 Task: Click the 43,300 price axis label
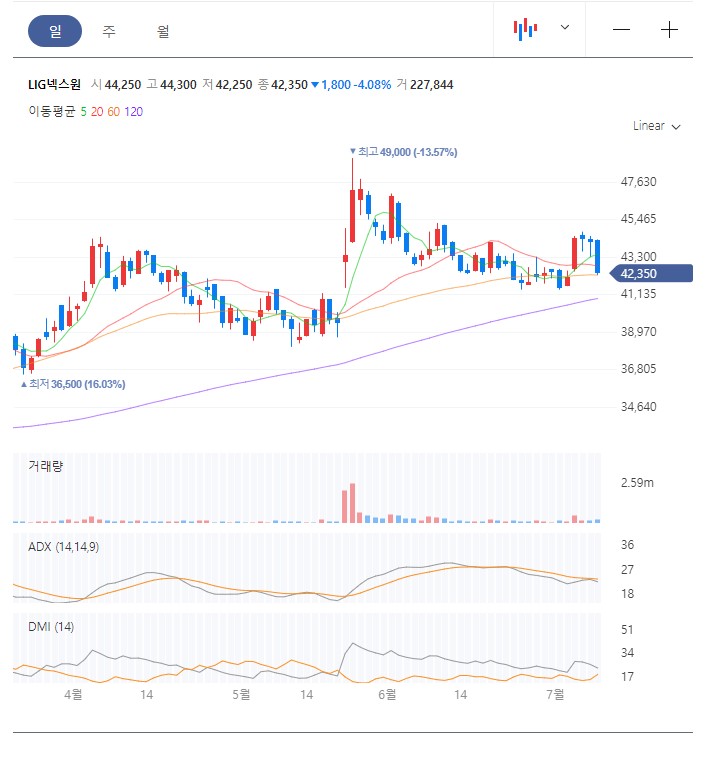(x=638, y=257)
